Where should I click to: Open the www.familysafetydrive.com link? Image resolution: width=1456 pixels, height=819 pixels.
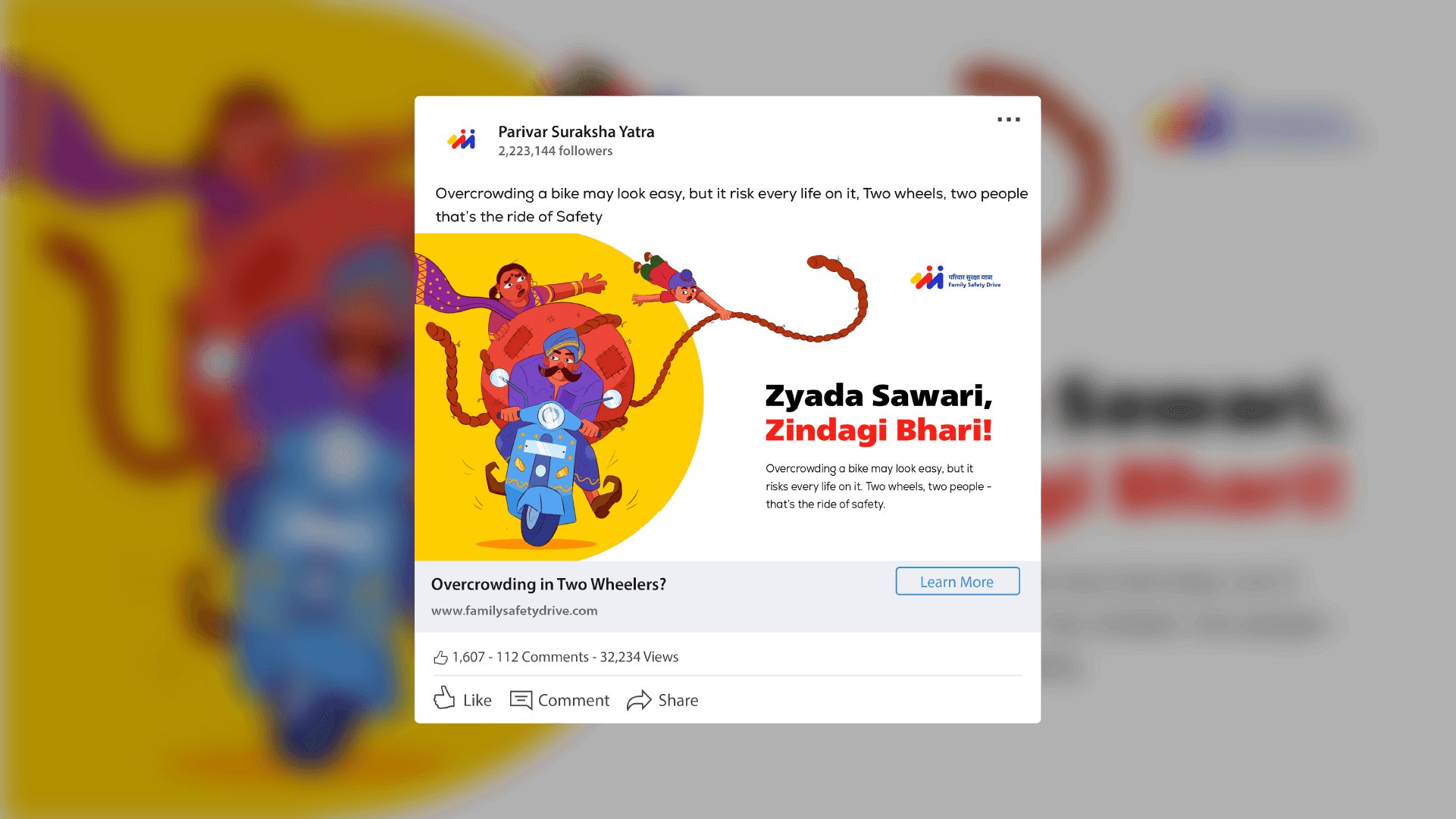click(x=514, y=611)
